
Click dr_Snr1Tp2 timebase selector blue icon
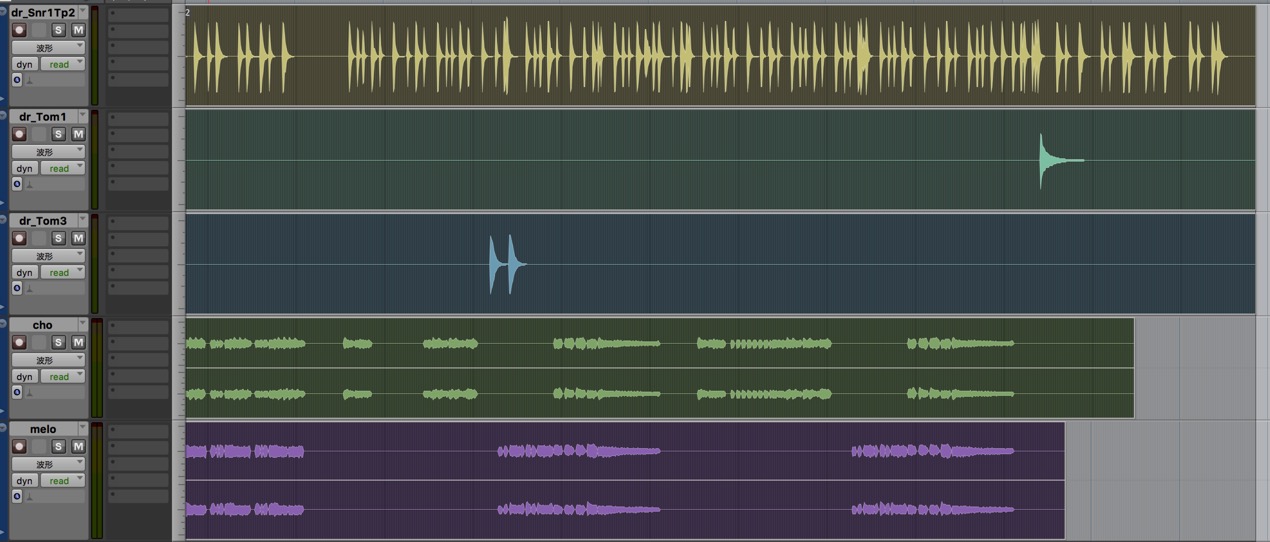point(17,80)
